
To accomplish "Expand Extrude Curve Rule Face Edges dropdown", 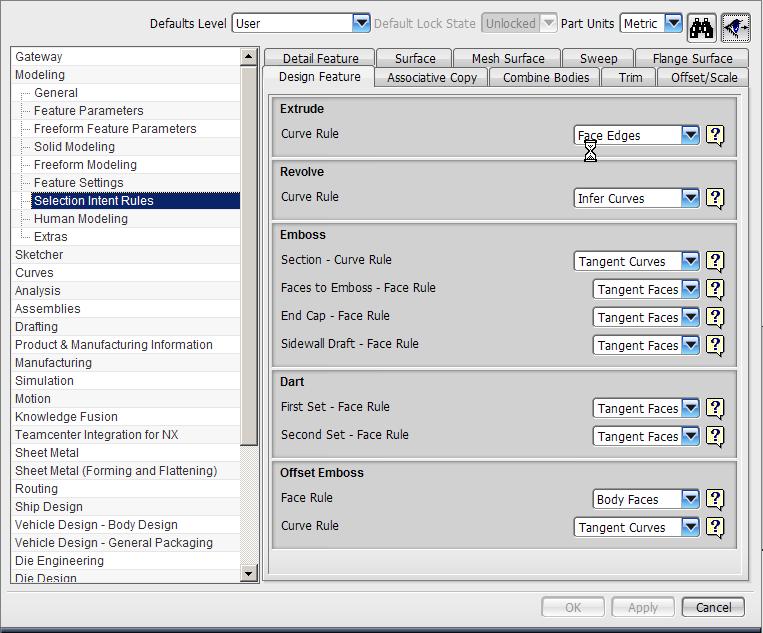I will (x=690, y=135).
